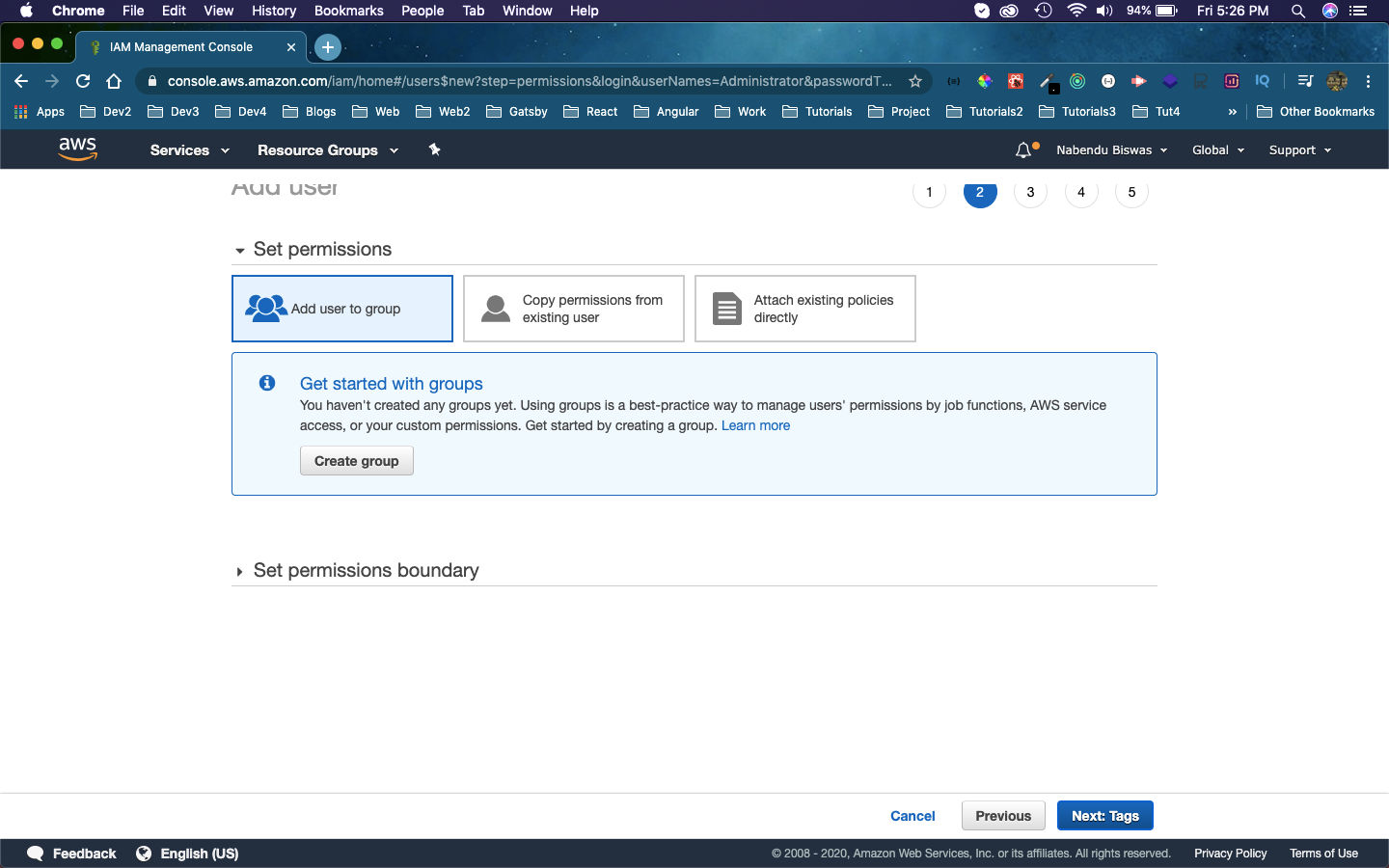Click step 4 indicator
Image resolution: width=1389 pixels, height=868 pixels.
point(1081,192)
